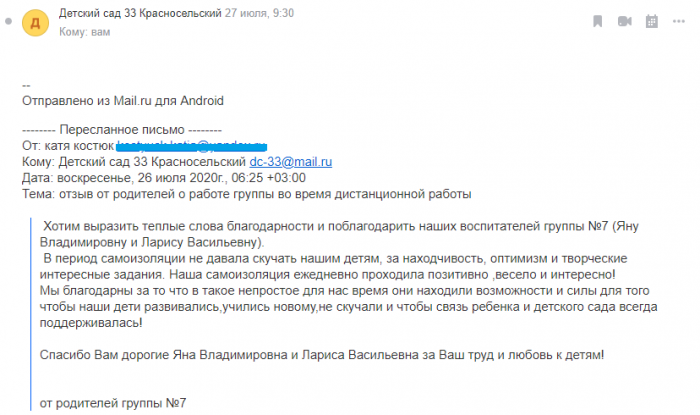Expand the recipient line "Кому: вам"
The width and height of the screenshot is (700, 415).
coord(84,32)
